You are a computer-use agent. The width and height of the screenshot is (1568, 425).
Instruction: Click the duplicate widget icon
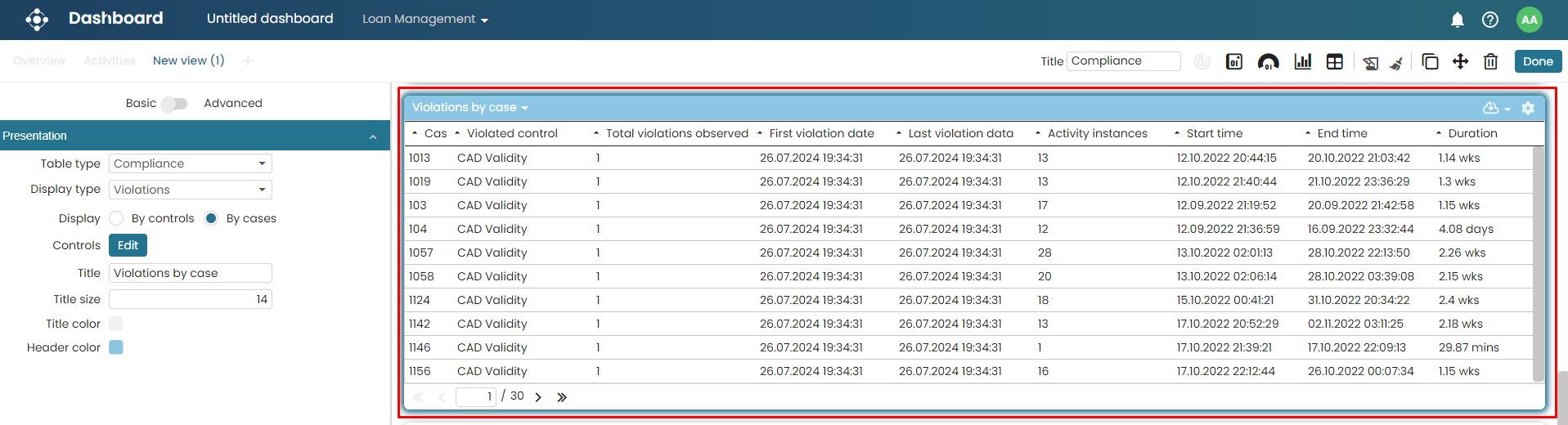[1430, 61]
